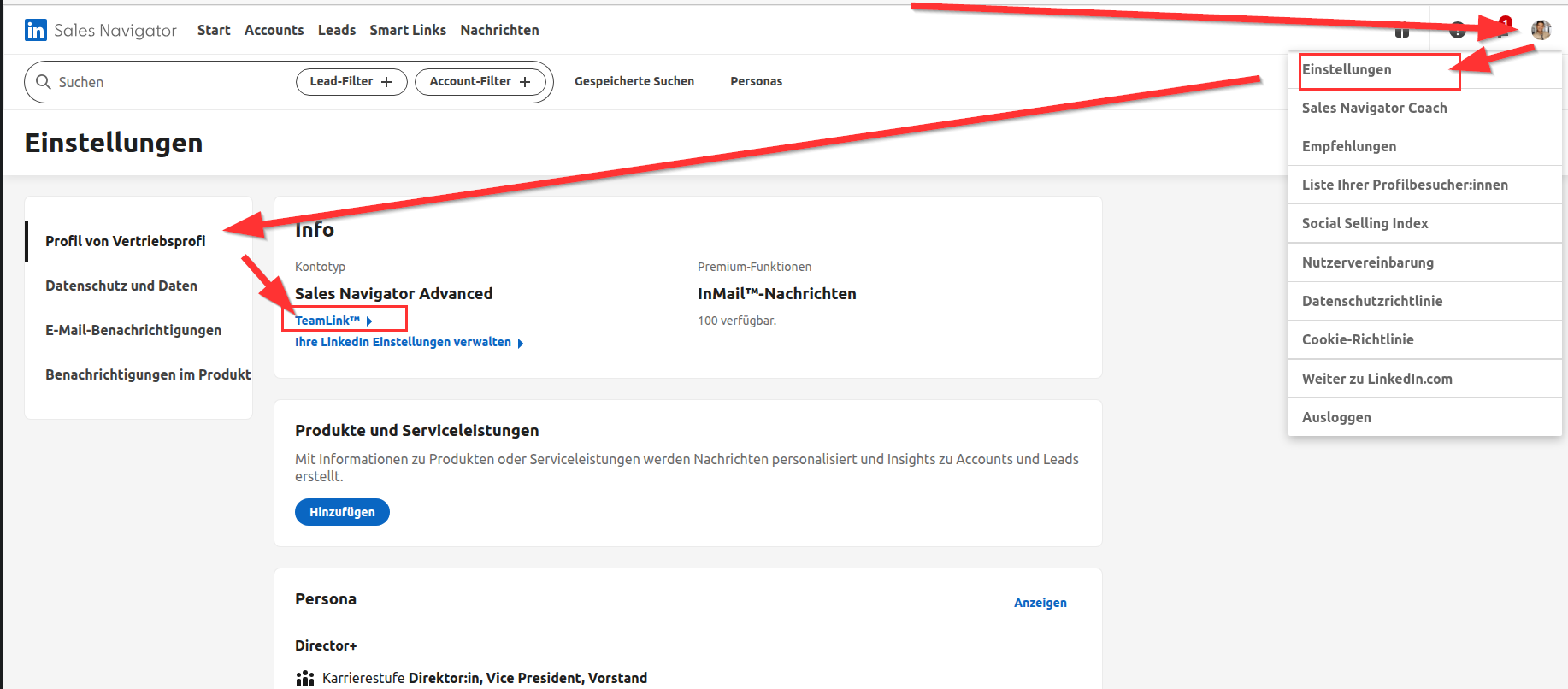Click the plus icon on Account-Filter
1568x689 pixels.
(x=525, y=82)
